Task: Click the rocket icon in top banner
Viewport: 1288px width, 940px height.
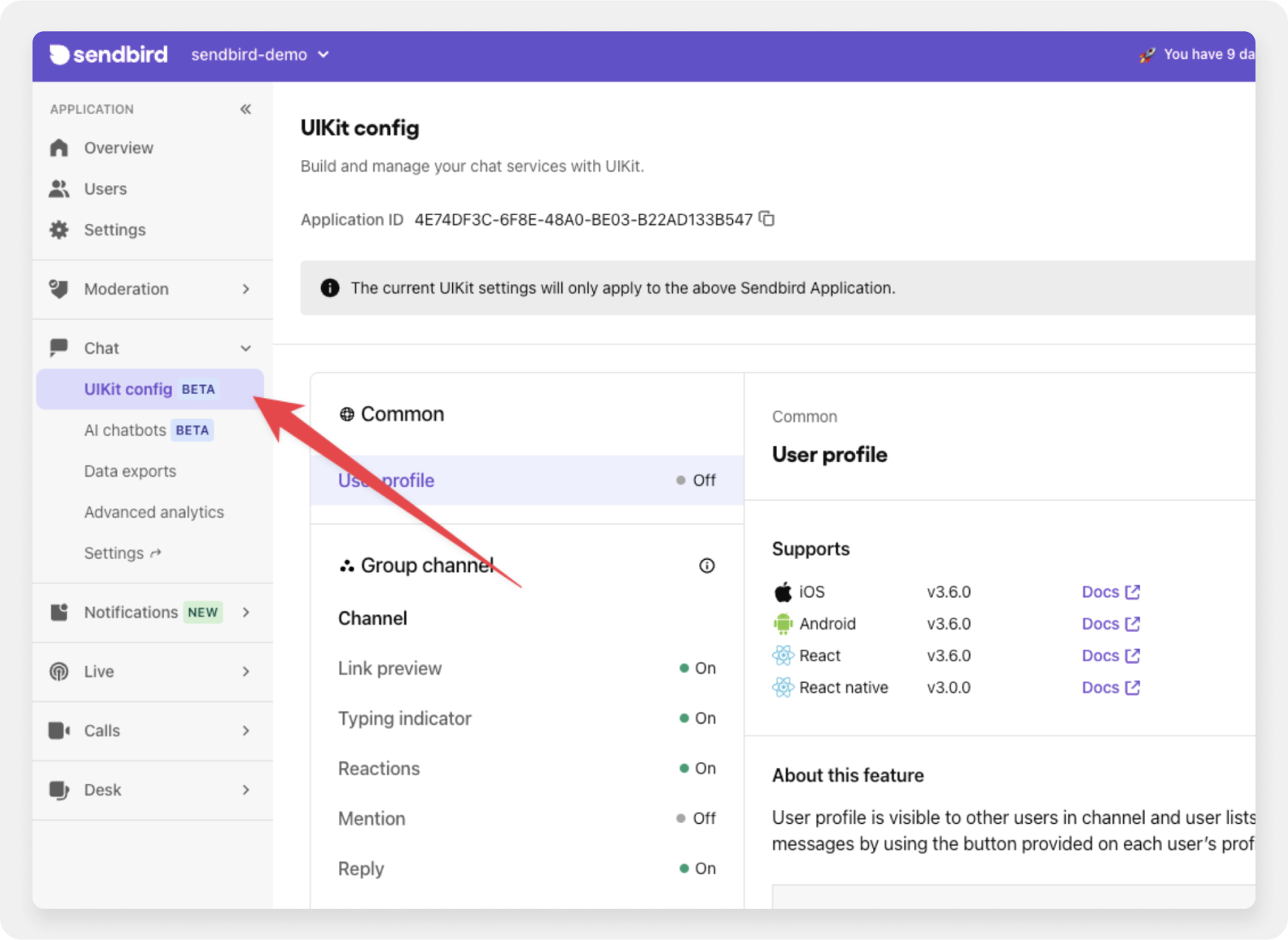Action: pyautogui.click(x=1147, y=55)
